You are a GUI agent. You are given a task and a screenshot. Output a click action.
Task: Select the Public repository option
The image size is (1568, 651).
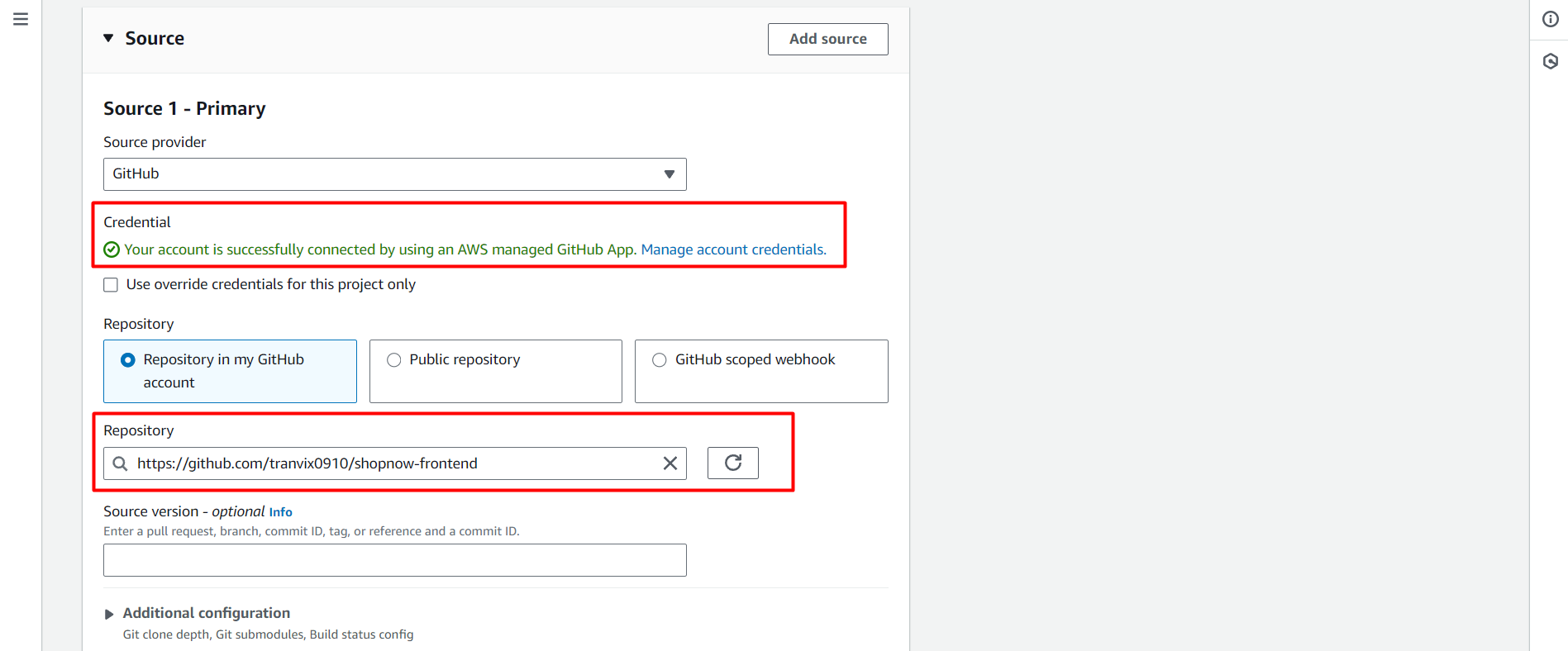pyautogui.click(x=394, y=359)
